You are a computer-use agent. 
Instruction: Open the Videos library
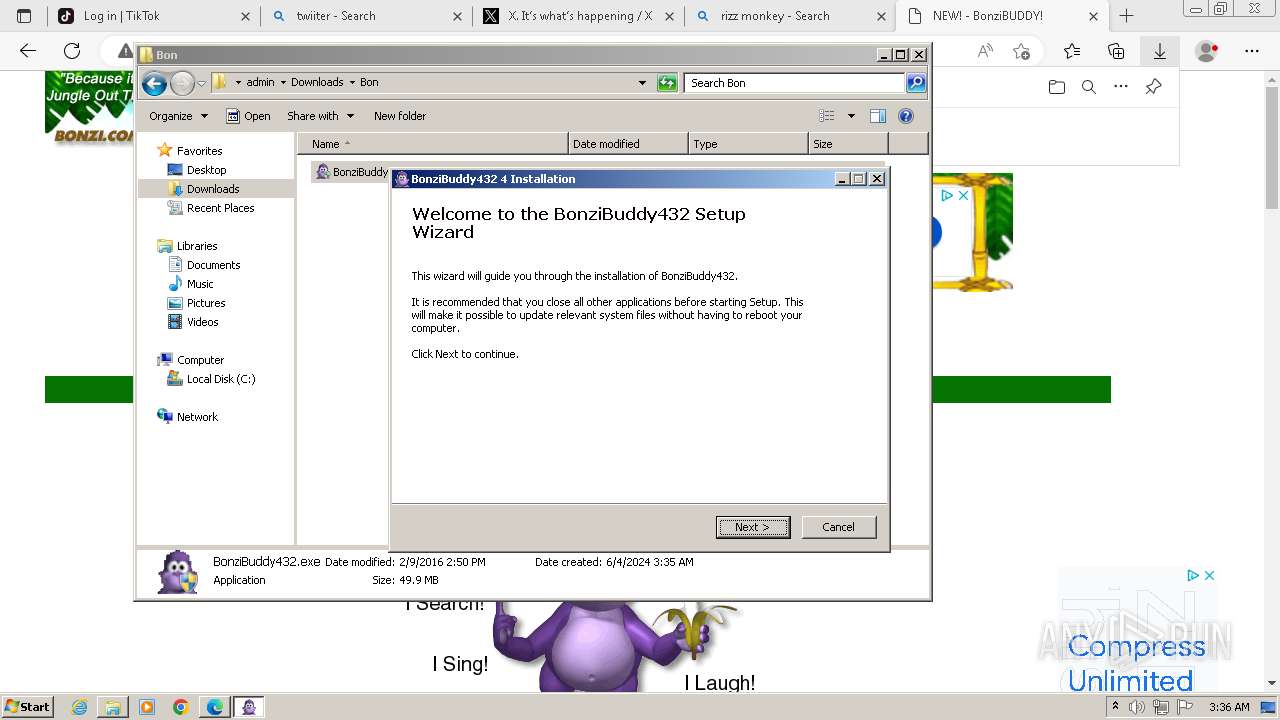[202, 322]
